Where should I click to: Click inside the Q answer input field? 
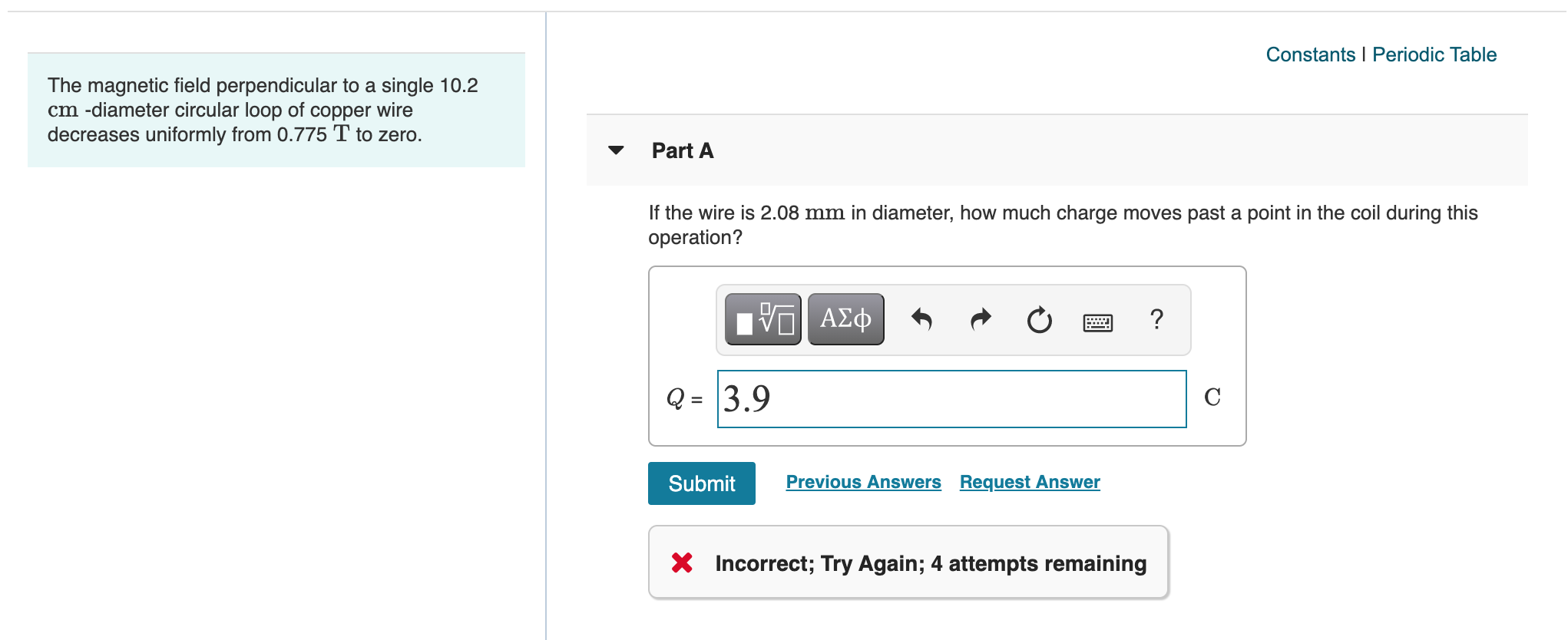tap(952, 398)
